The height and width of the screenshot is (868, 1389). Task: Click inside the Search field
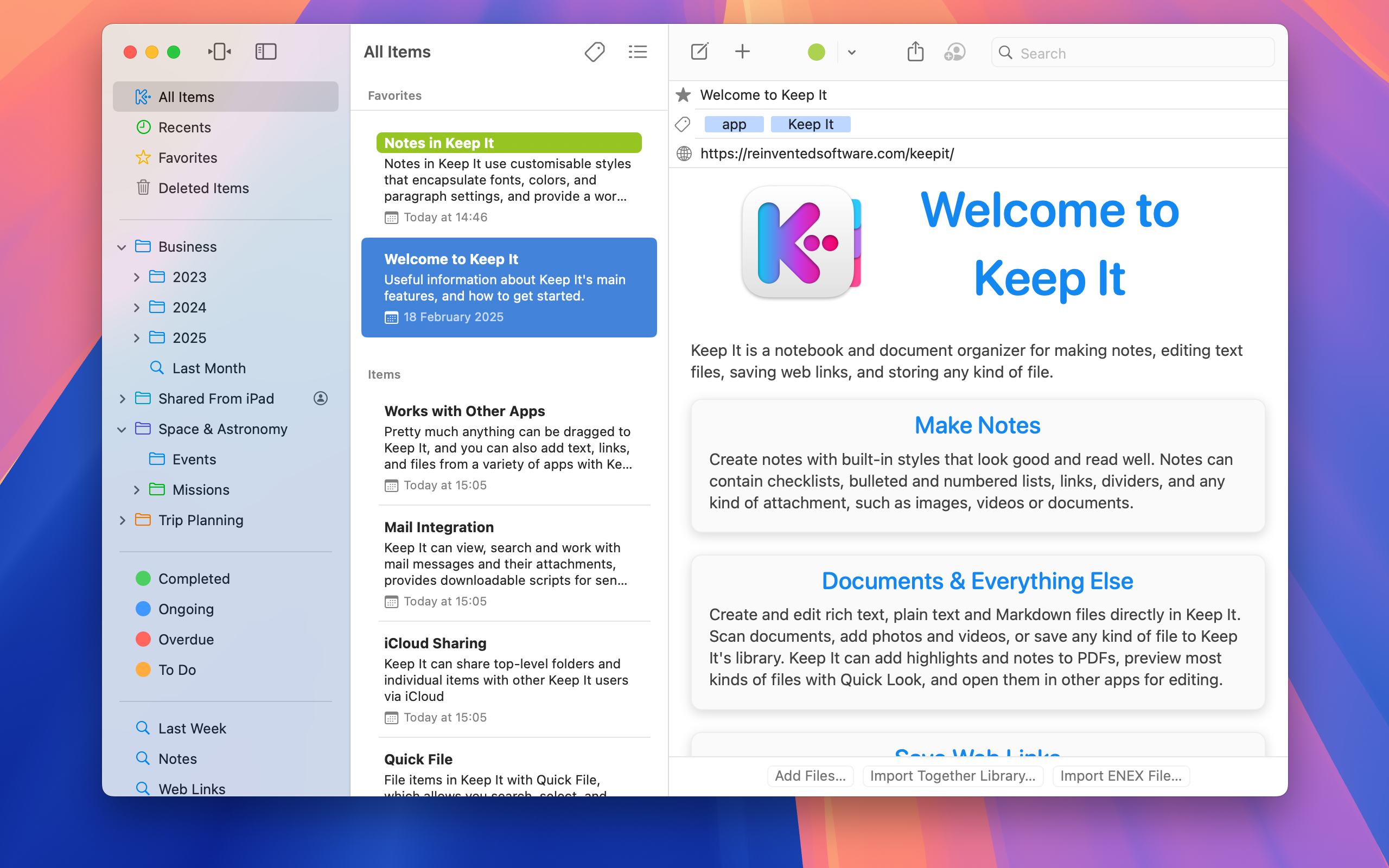coord(1131,52)
